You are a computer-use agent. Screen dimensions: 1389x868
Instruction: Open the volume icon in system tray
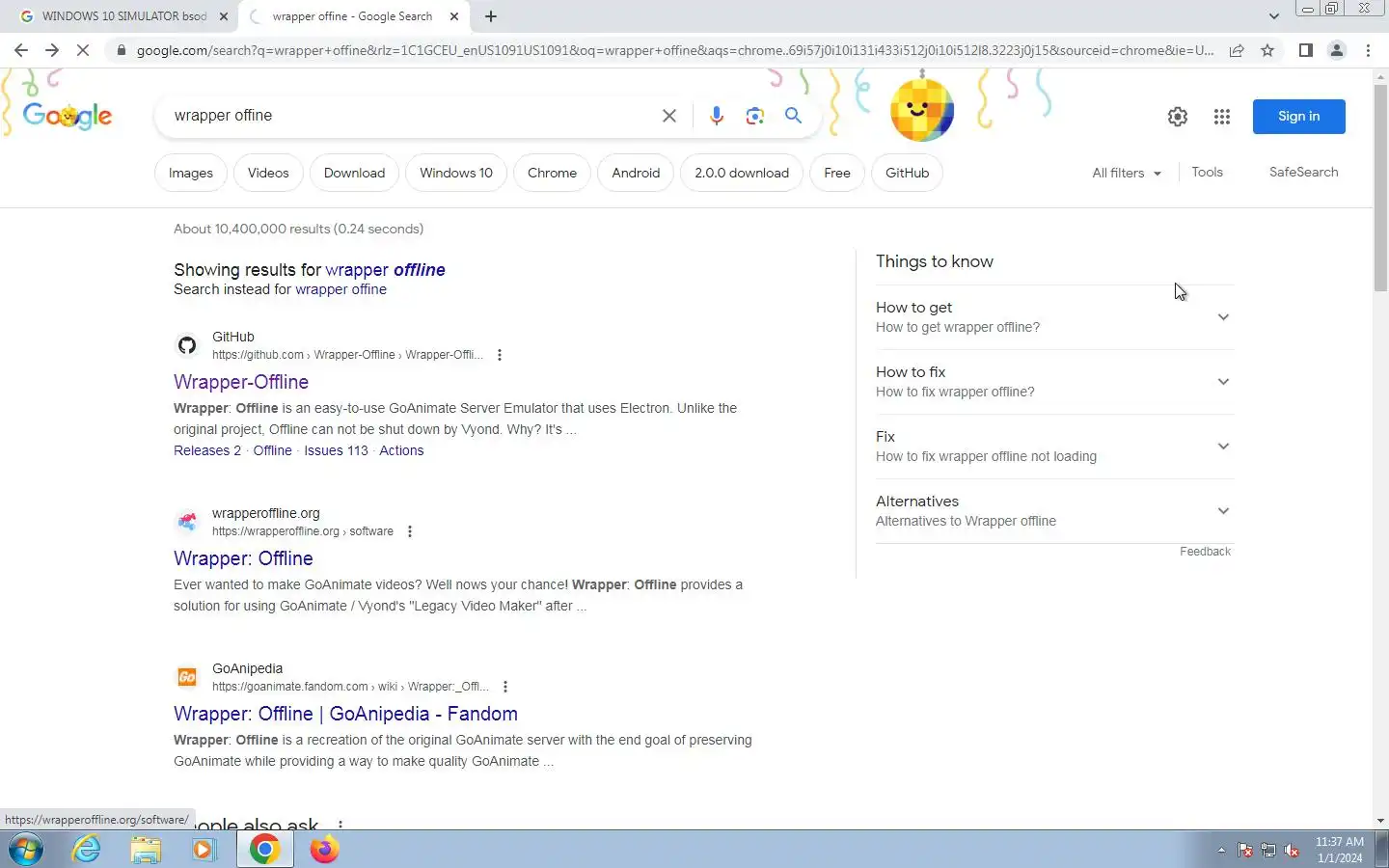click(1292, 851)
